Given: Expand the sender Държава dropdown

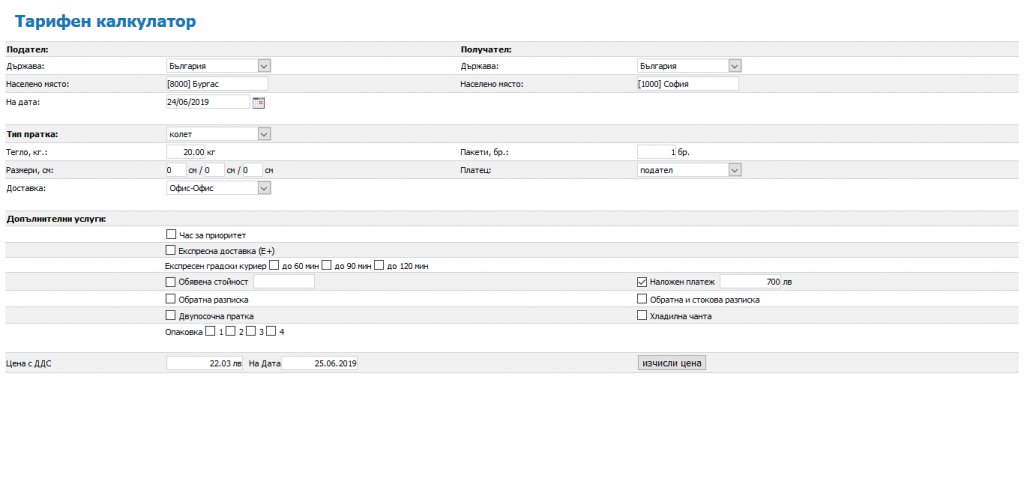Looking at the screenshot, I should [264, 66].
